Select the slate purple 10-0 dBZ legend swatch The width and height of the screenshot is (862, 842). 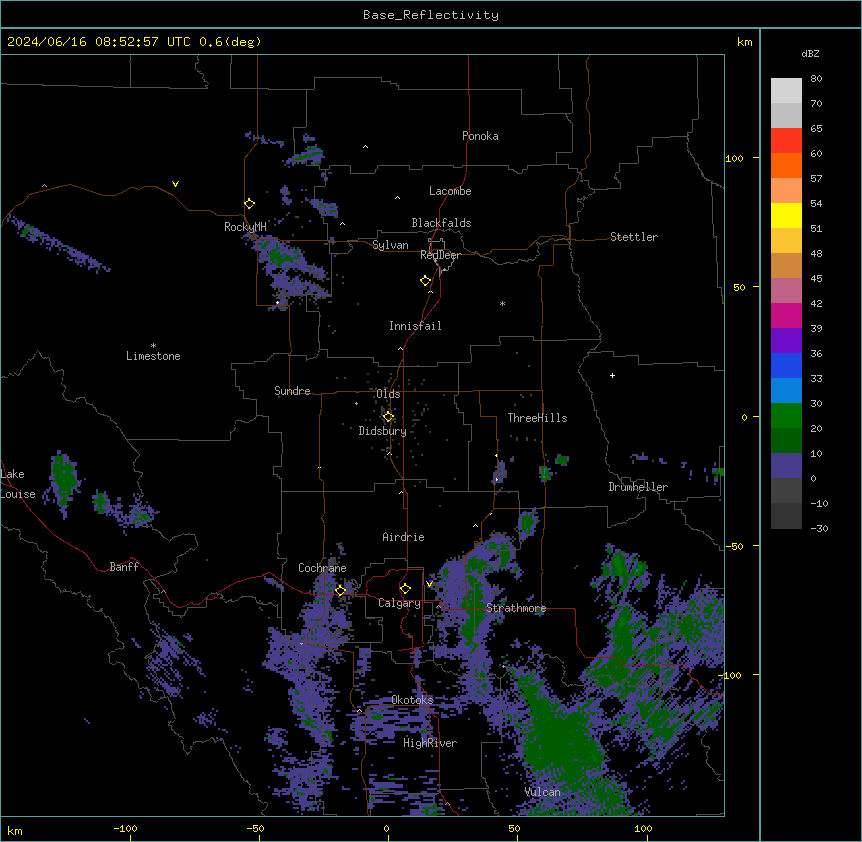[x=786, y=466]
